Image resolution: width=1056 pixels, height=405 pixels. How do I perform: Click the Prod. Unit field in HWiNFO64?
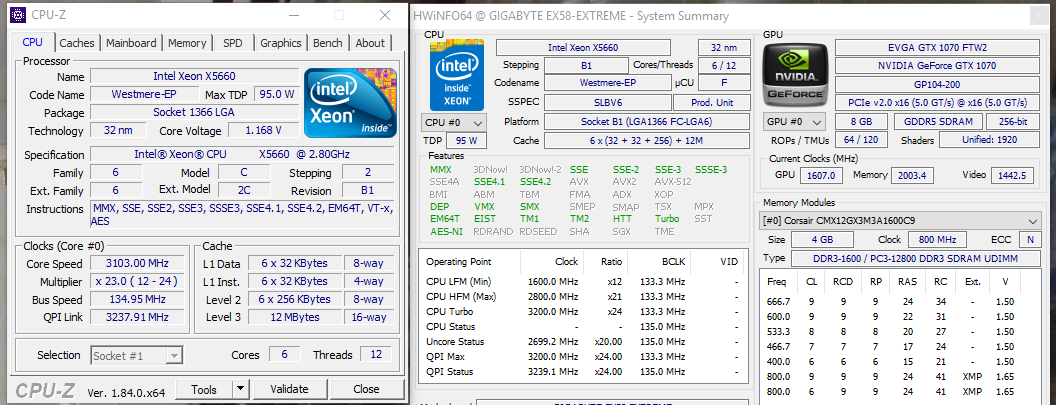coord(711,102)
